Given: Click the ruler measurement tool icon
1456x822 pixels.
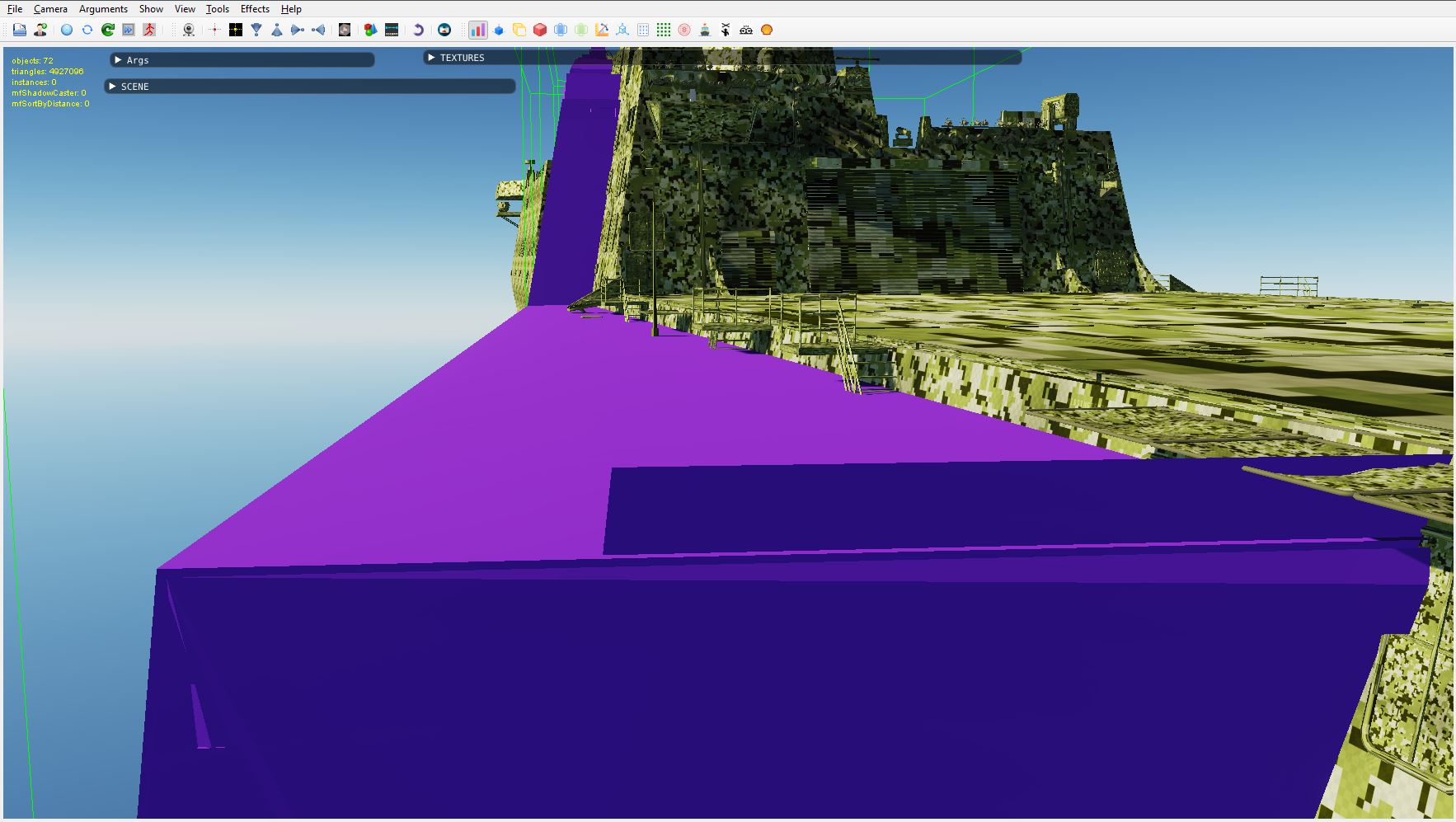Looking at the screenshot, I should [x=602, y=30].
